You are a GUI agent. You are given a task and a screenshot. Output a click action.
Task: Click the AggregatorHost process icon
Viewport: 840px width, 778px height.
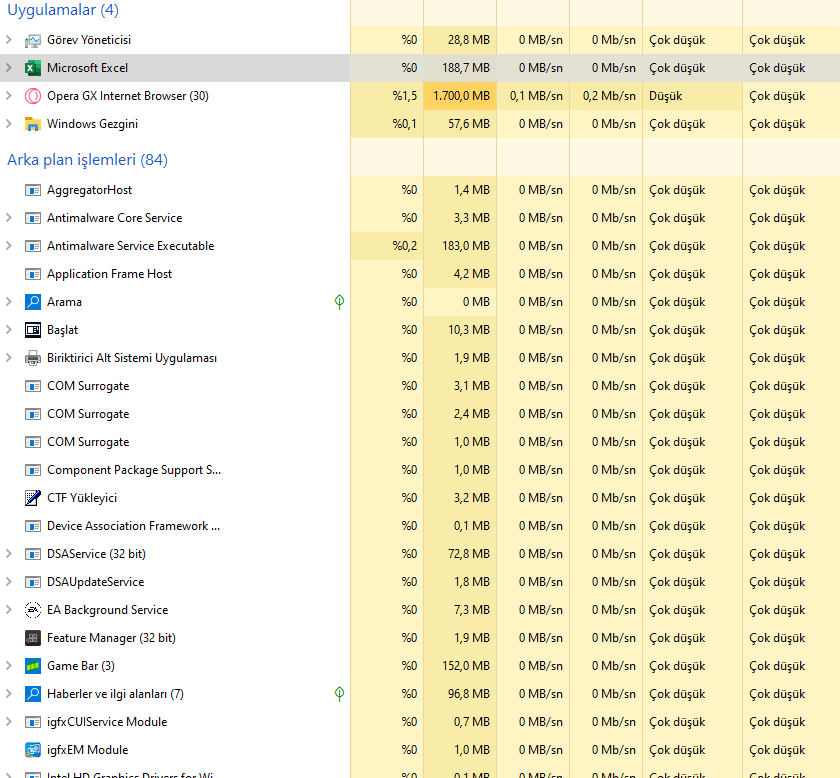click(33, 190)
